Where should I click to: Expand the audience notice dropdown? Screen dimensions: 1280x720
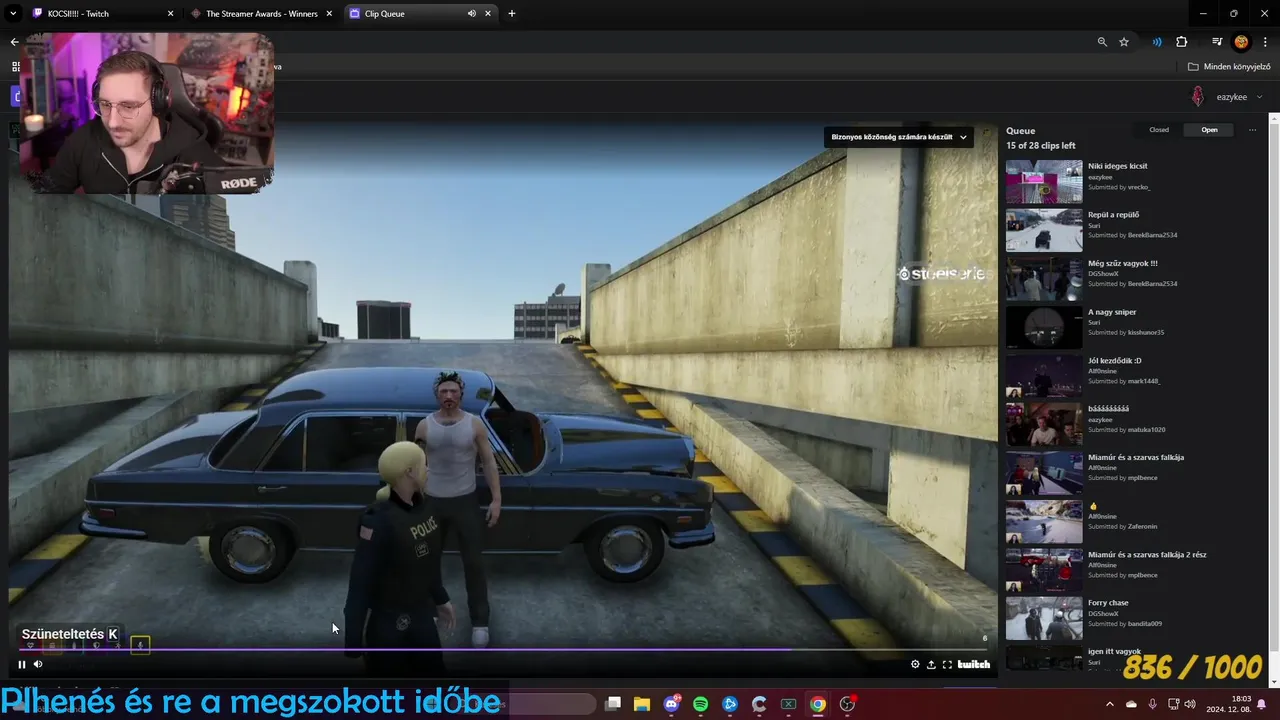point(897,137)
